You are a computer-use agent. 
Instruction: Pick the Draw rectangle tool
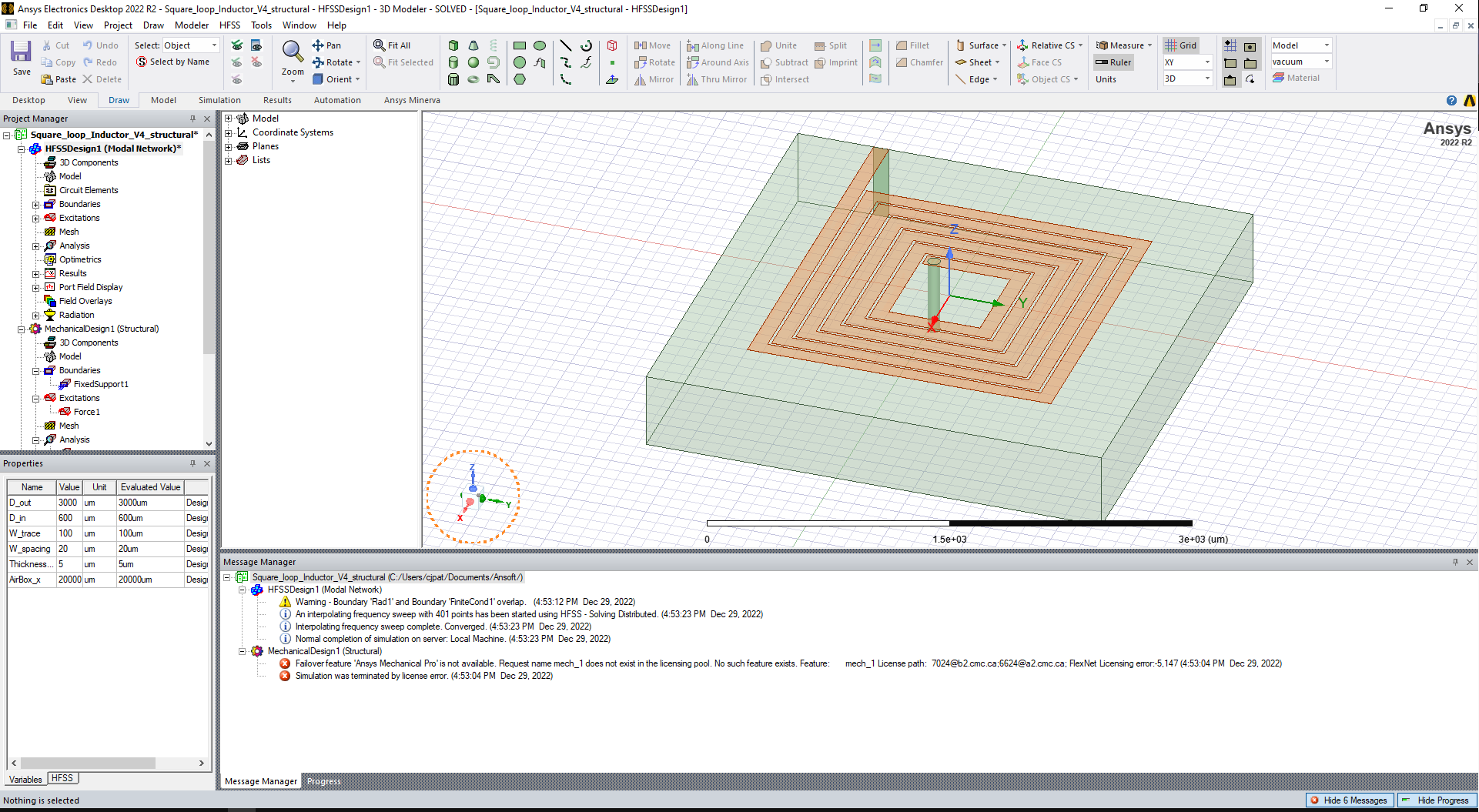coord(520,45)
